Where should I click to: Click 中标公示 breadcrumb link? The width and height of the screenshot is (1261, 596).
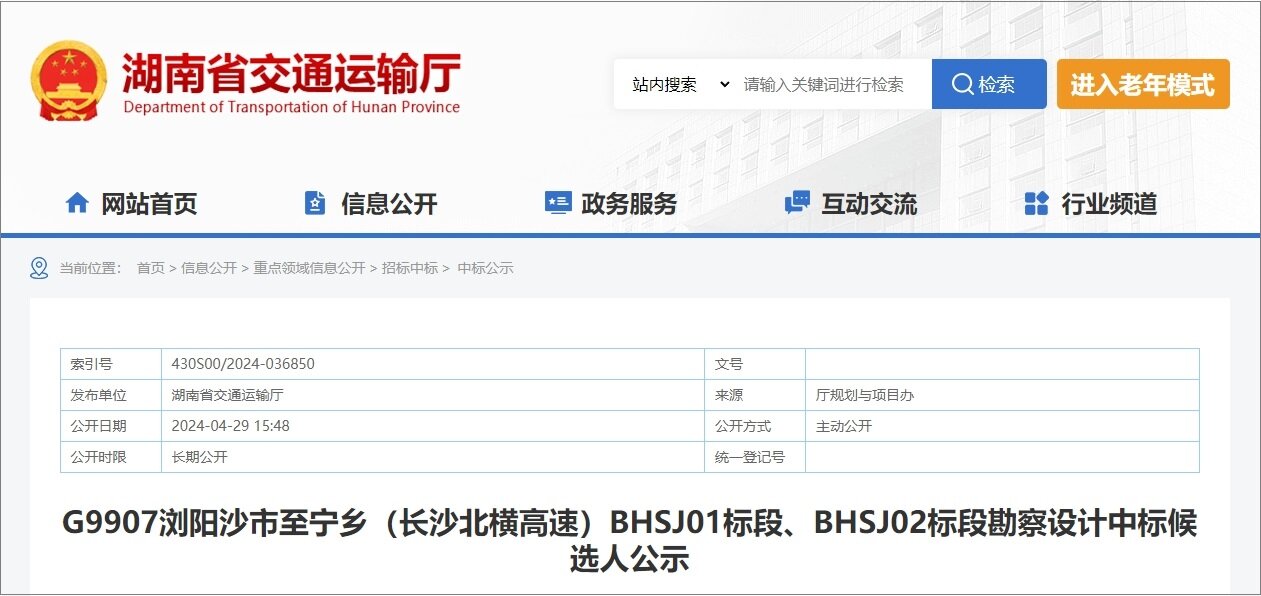pos(485,268)
